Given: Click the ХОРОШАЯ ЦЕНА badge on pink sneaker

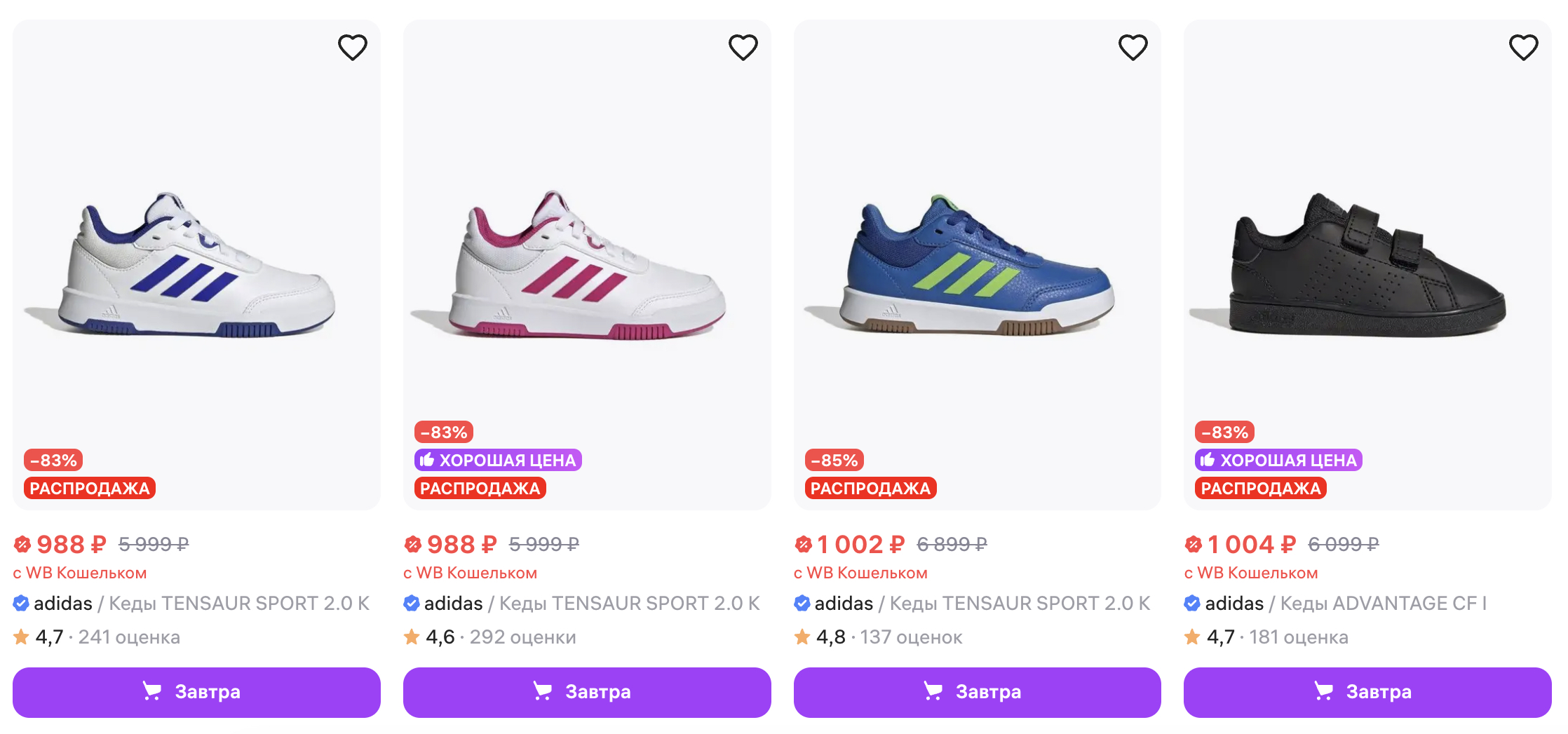Looking at the screenshot, I should 498,460.
